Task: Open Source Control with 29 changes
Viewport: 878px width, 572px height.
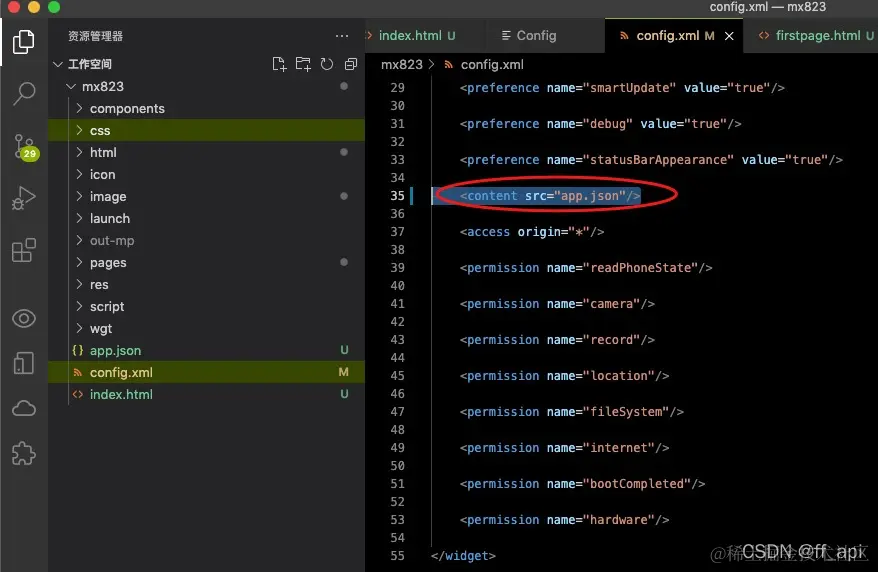Action: 25,147
